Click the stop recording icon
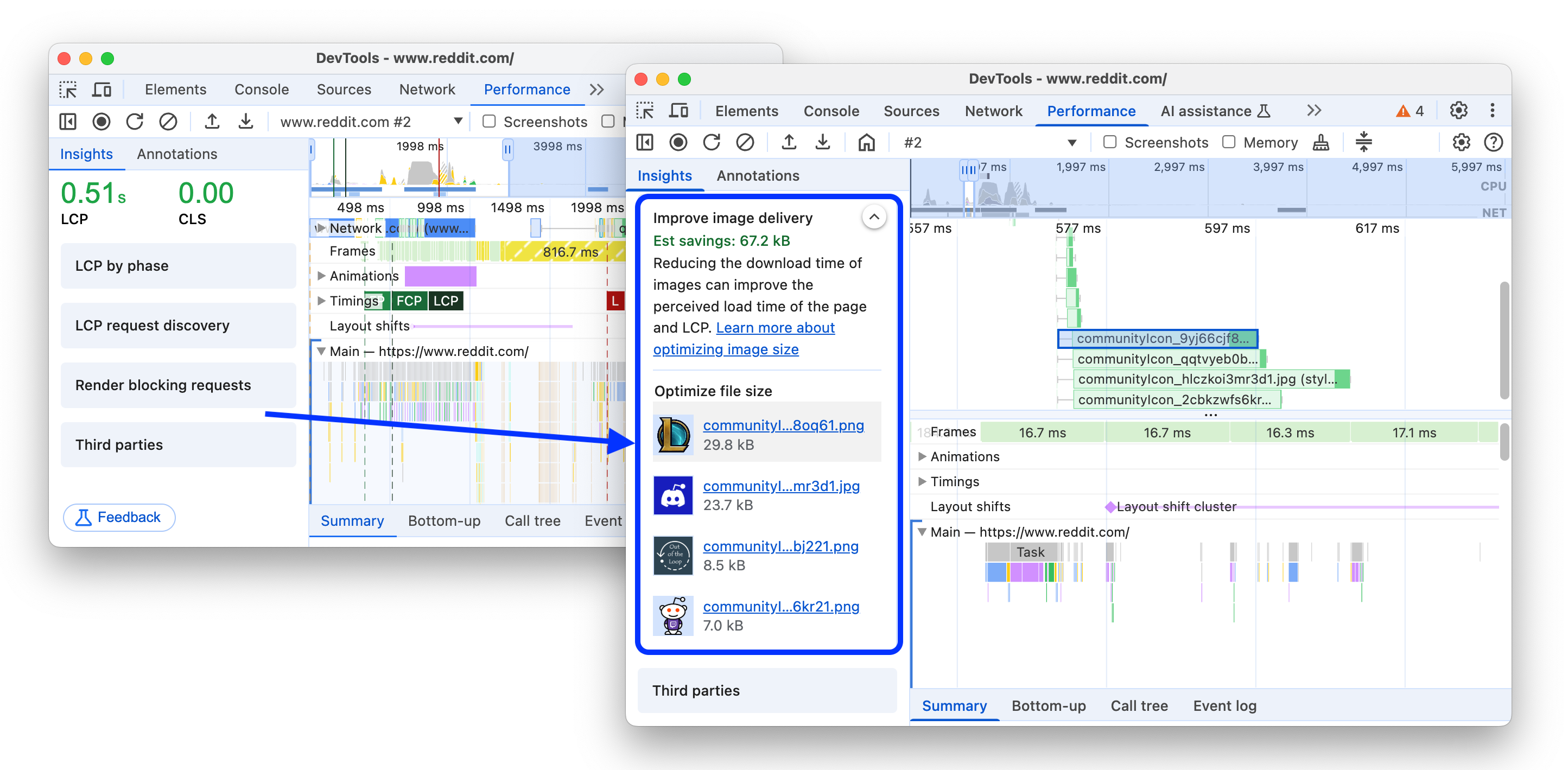Image resolution: width=1568 pixels, height=770 pixels. coord(679,142)
